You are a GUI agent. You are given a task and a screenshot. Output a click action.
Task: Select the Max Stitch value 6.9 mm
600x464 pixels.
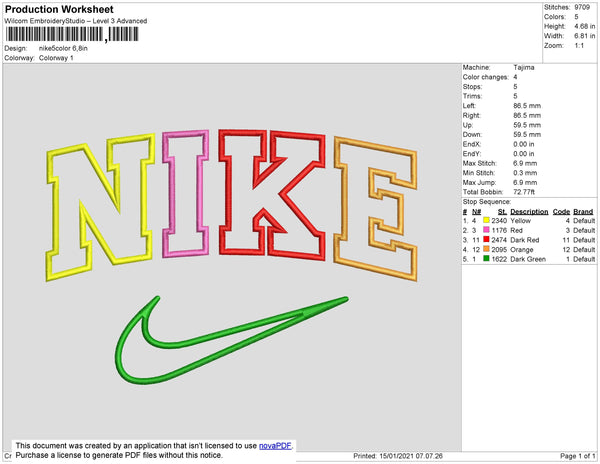click(x=525, y=163)
